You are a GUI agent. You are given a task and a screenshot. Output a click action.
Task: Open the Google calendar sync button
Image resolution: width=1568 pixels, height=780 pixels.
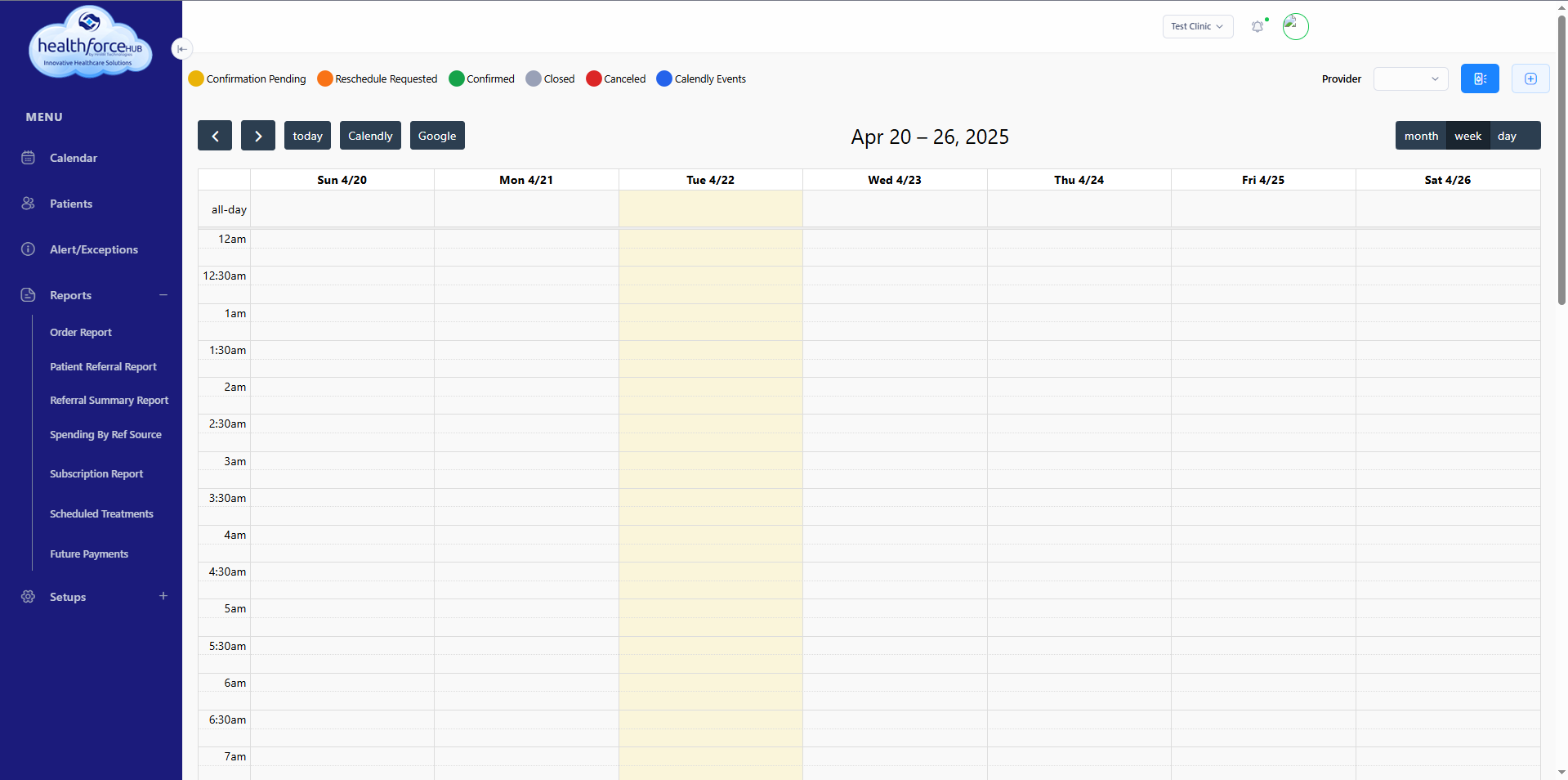coord(436,135)
